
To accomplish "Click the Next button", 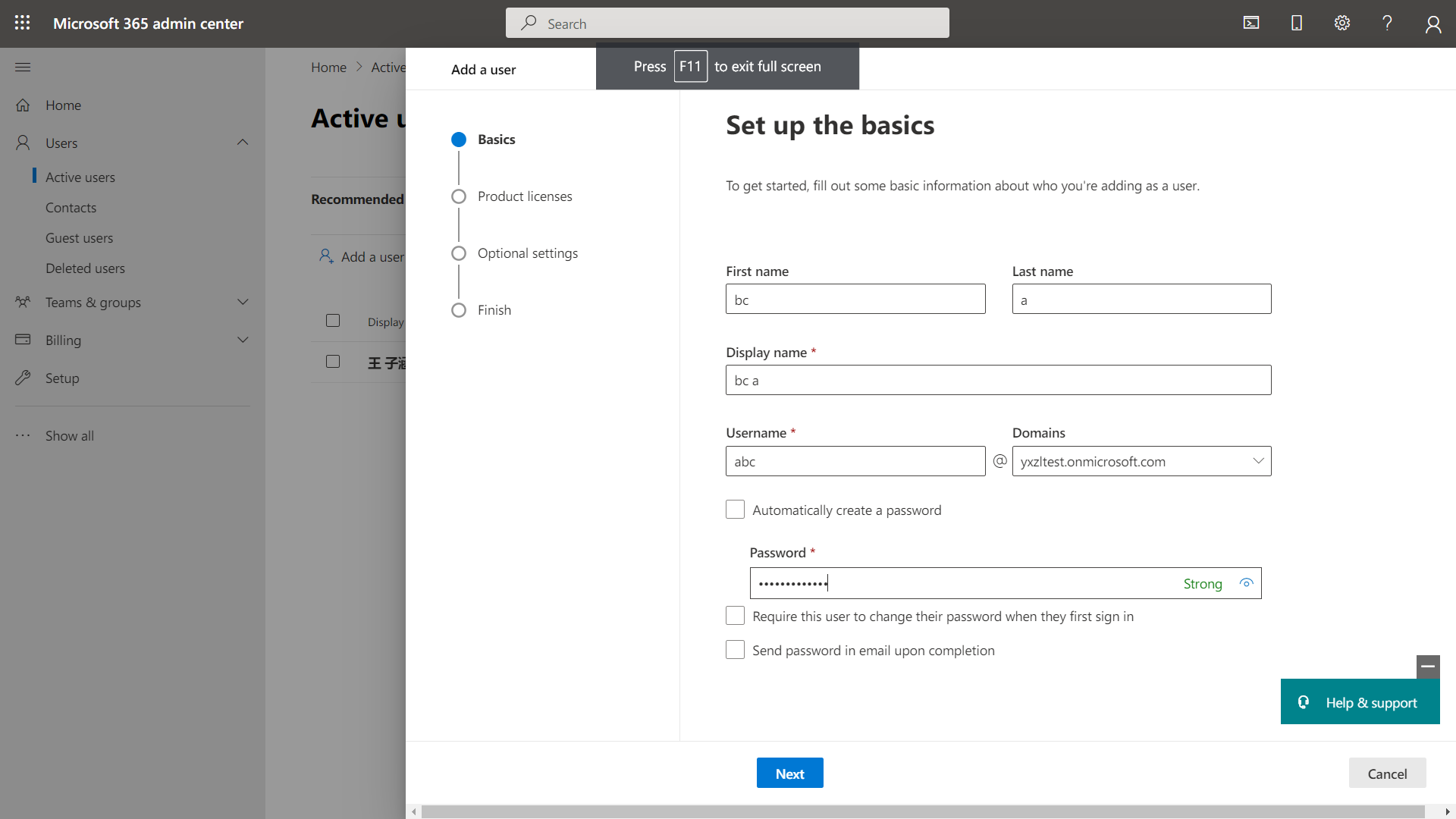I will coord(789,773).
